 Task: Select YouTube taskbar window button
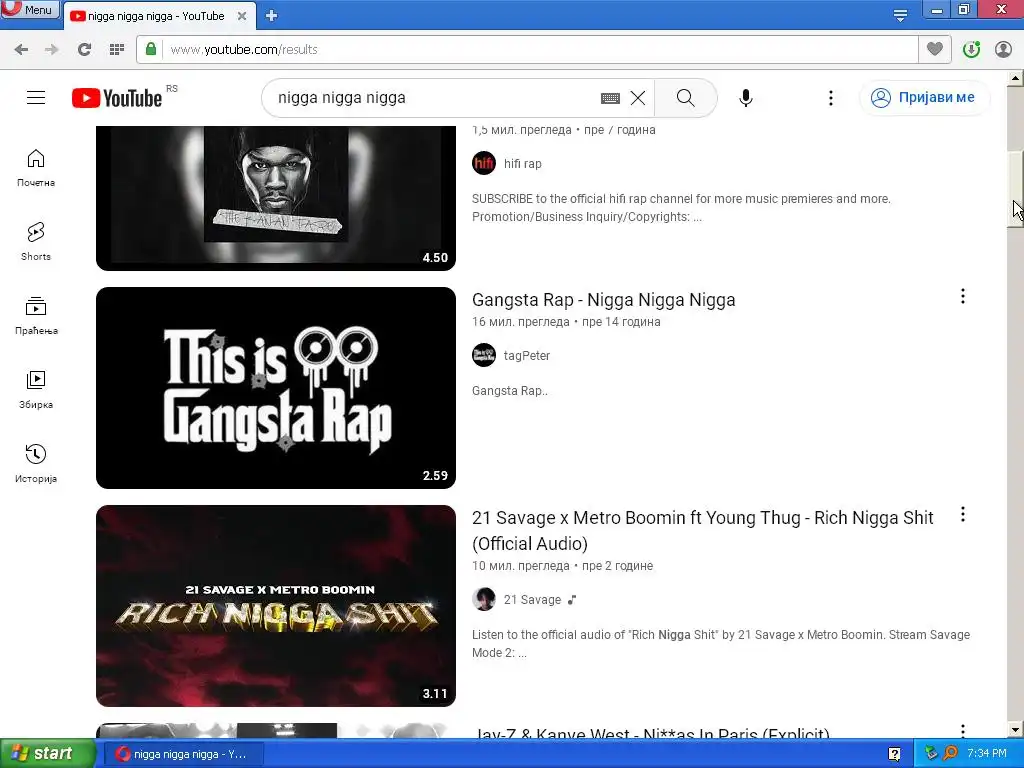(184, 754)
